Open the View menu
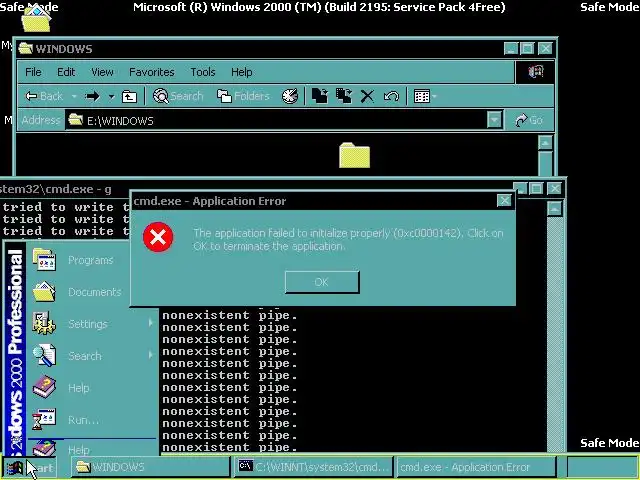 (x=102, y=72)
